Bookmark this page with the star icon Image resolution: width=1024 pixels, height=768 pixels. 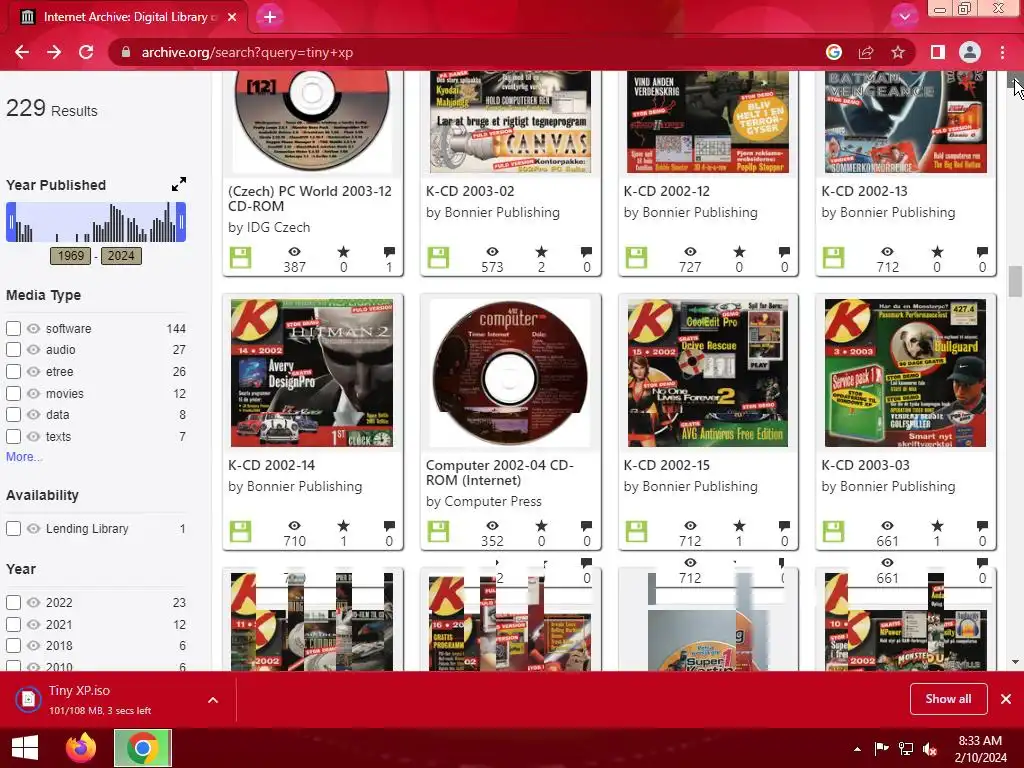pyautogui.click(x=898, y=52)
